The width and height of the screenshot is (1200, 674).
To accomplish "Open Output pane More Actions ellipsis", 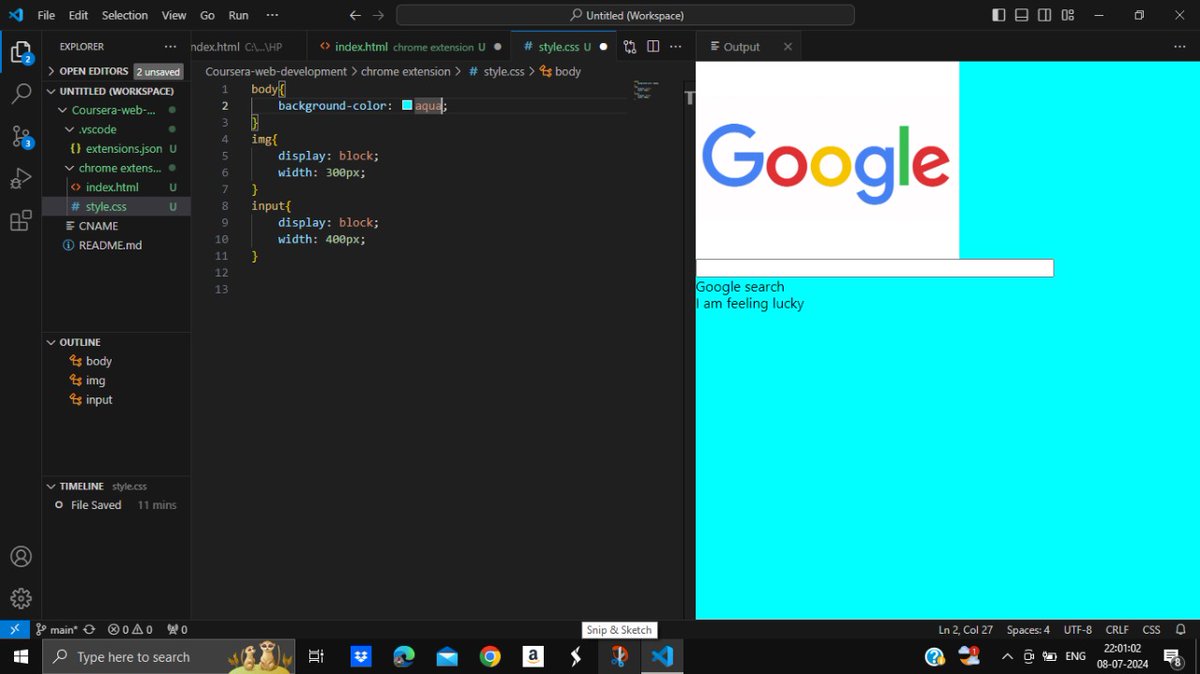I will pos(1179,47).
